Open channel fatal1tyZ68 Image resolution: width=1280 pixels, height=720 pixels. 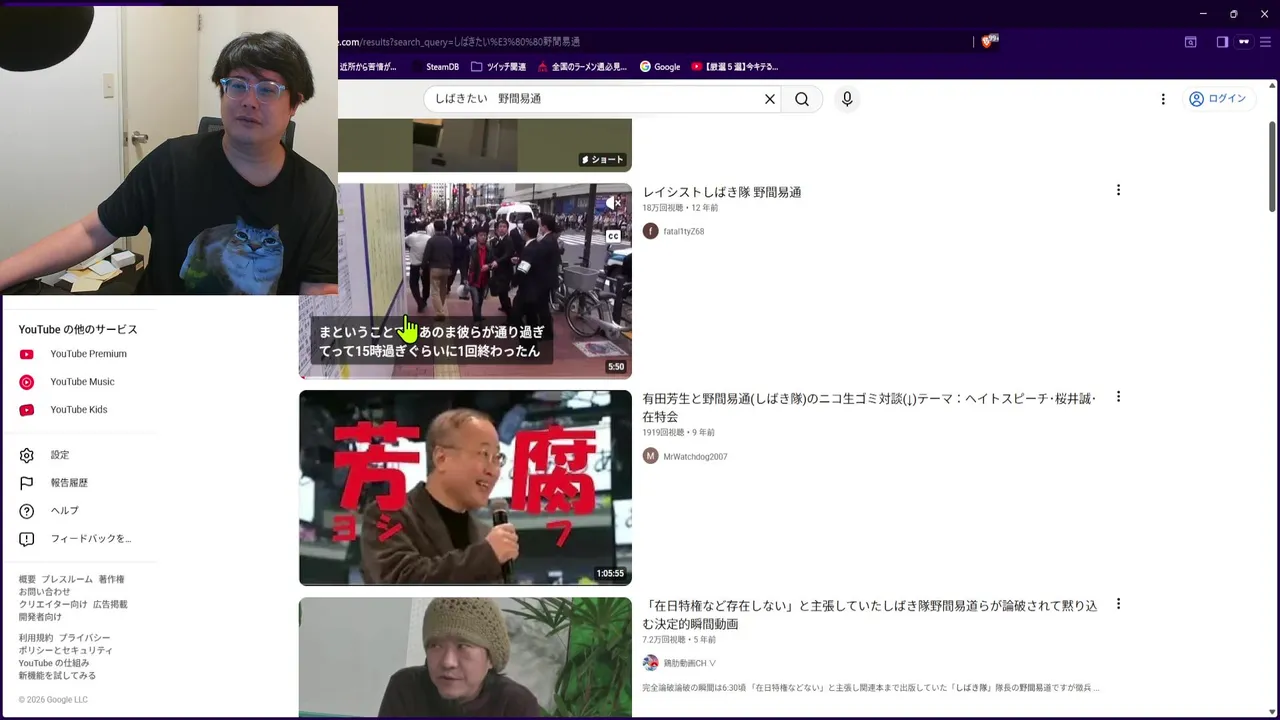click(684, 231)
